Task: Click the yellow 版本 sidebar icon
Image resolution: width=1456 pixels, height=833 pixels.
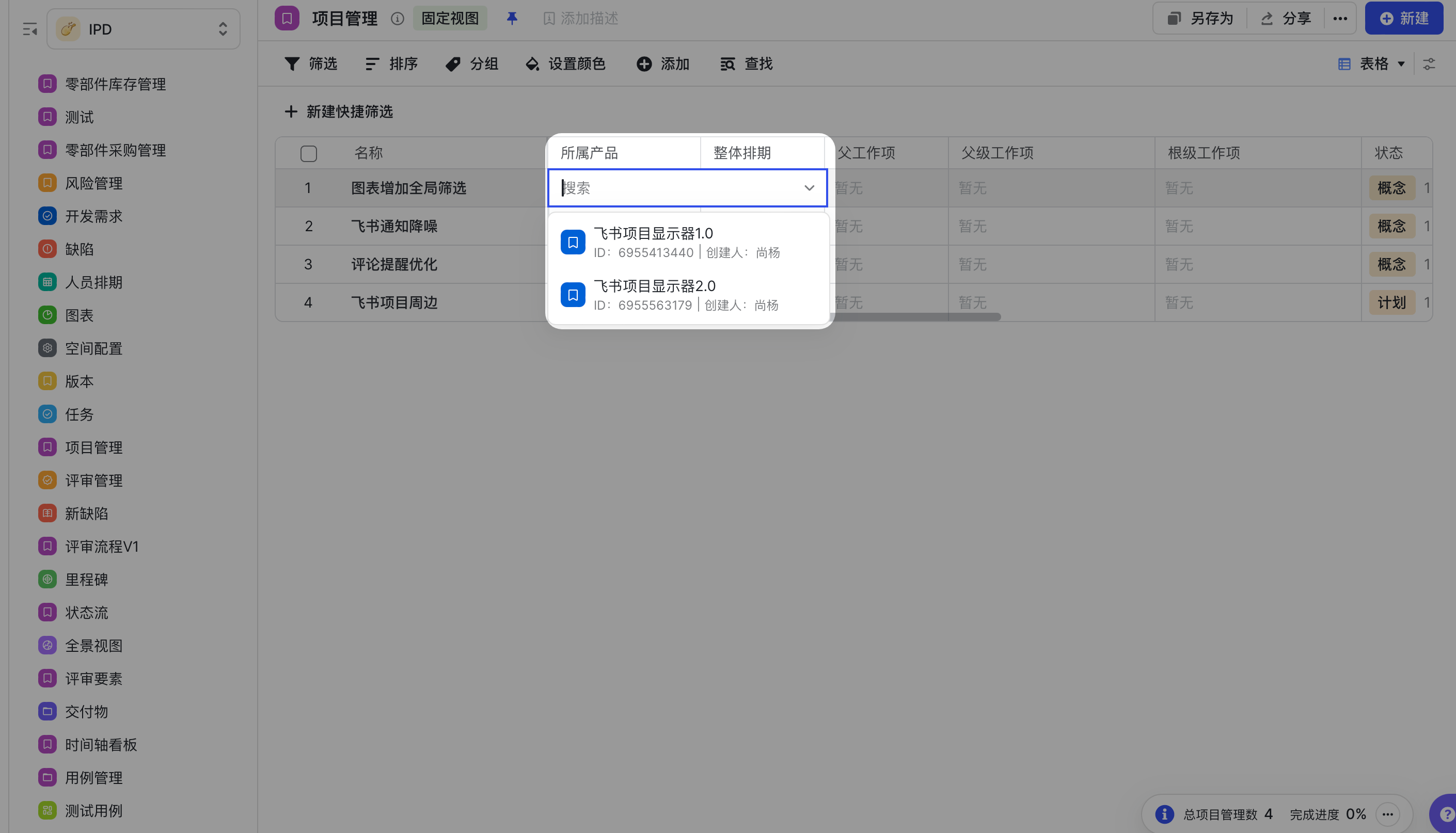Action: point(48,381)
